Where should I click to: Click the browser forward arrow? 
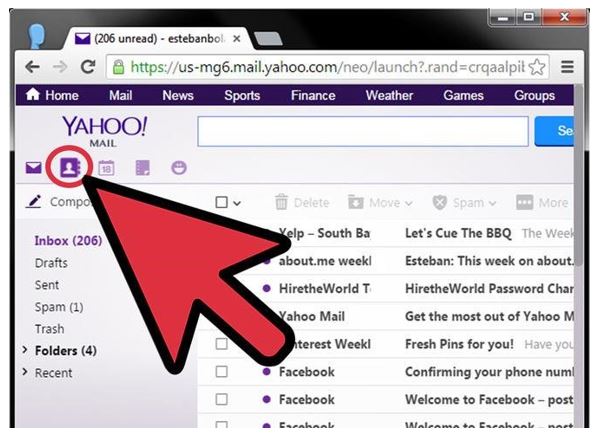[x=60, y=67]
